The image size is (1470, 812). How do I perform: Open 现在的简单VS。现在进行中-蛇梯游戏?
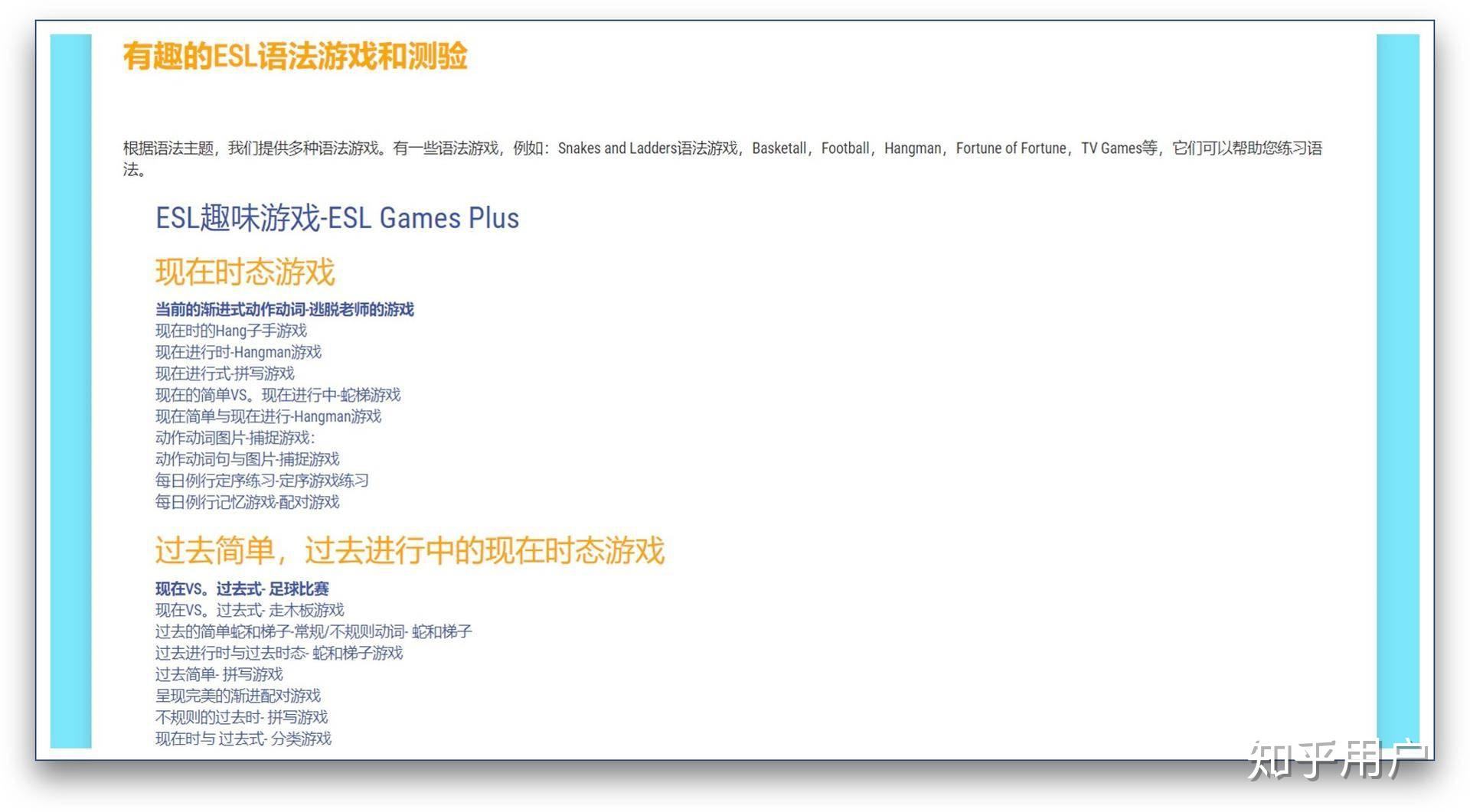278,396
